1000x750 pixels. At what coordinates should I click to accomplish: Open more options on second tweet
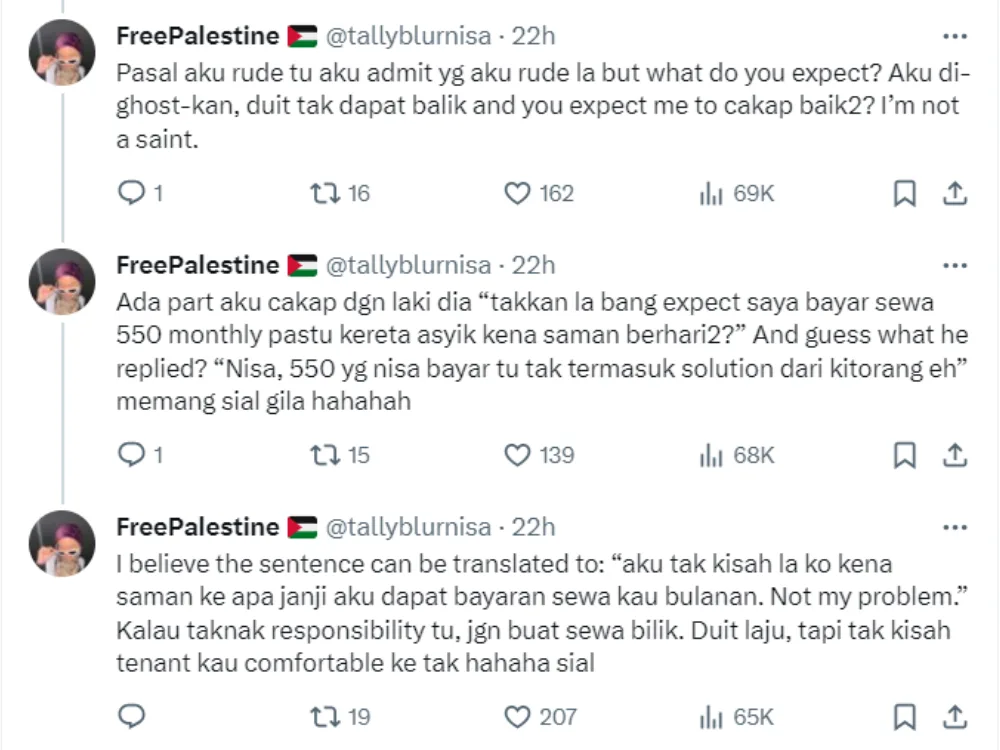(955, 265)
